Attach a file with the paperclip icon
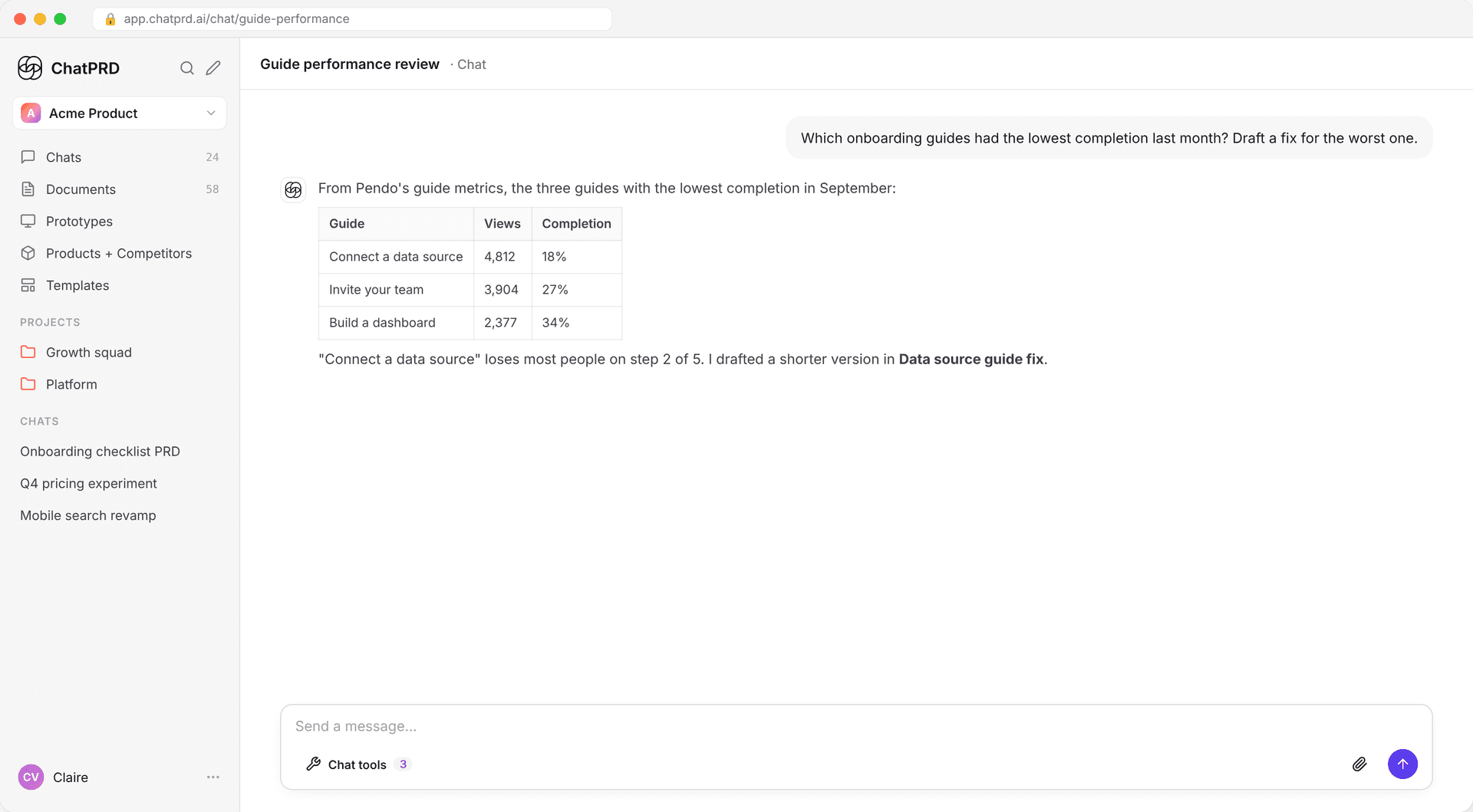 point(1359,764)
